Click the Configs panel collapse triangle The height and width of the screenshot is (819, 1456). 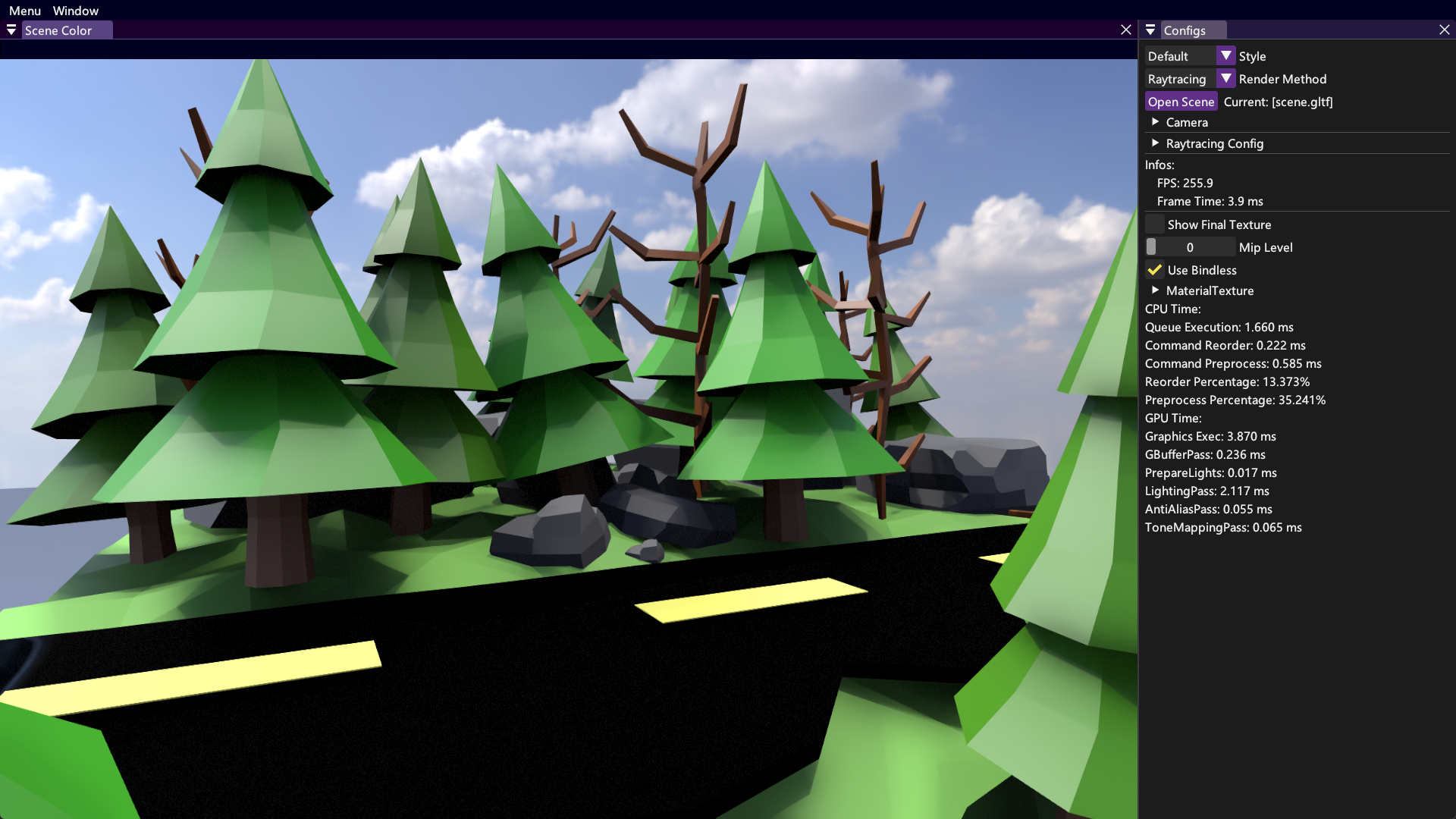[1150, 30]
